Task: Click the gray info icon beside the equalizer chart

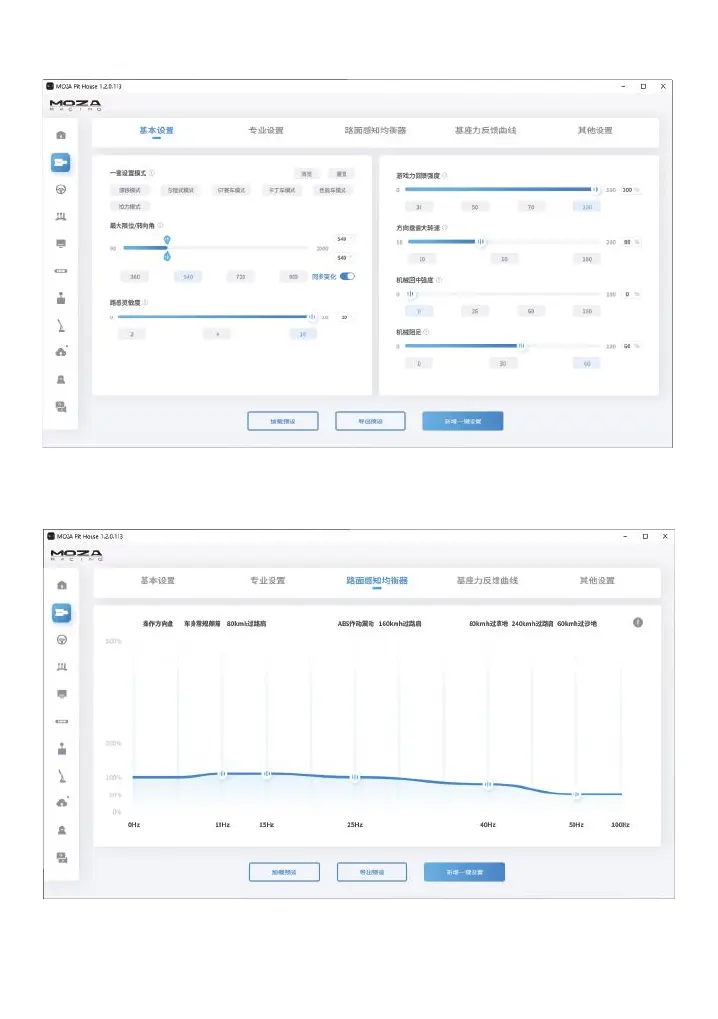Action: click(638, 623)
